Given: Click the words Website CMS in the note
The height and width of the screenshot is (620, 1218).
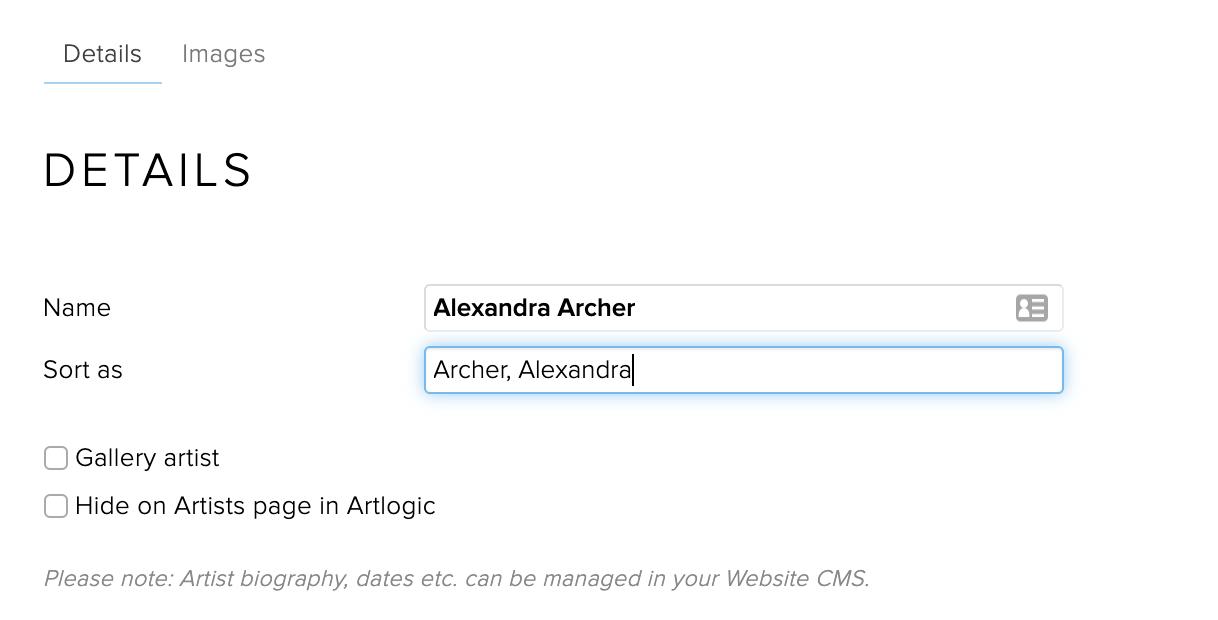Looking at the screenshot, I should tap(795, 578).
